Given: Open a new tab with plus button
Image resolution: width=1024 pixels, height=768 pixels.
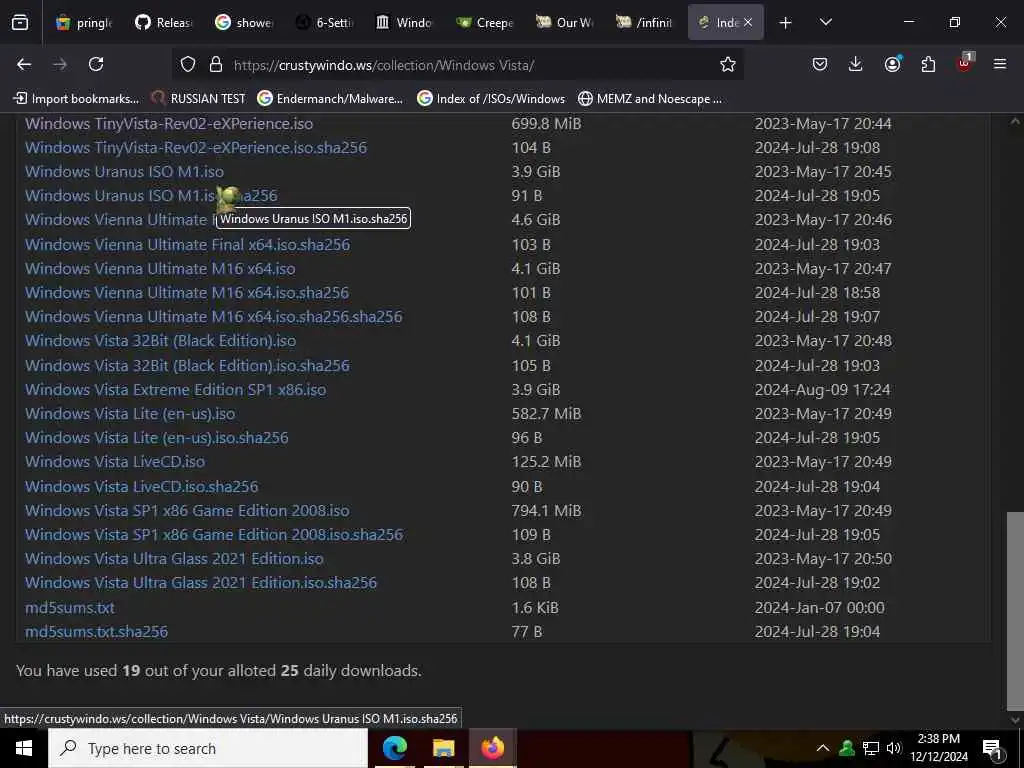Looking at the screenshot, I should tap(786, 23).
